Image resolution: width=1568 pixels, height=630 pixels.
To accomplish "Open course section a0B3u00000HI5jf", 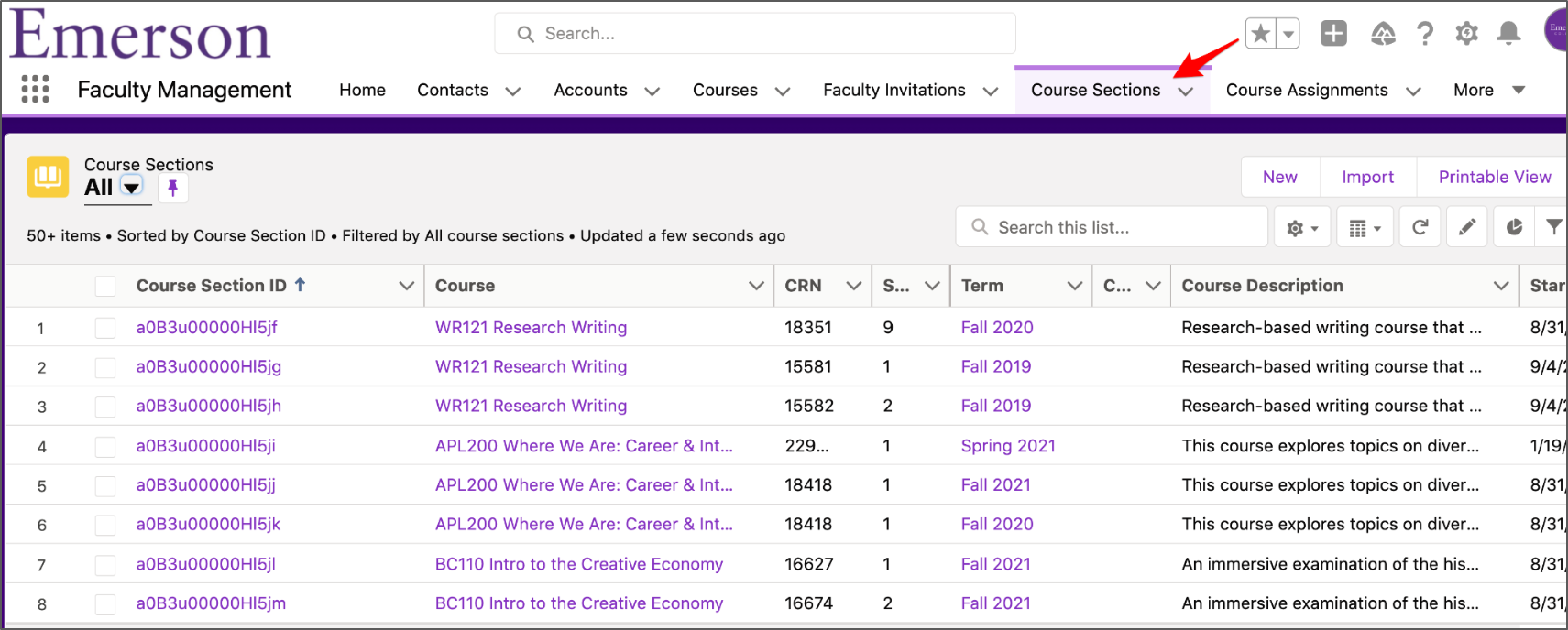I will [207, 327].
